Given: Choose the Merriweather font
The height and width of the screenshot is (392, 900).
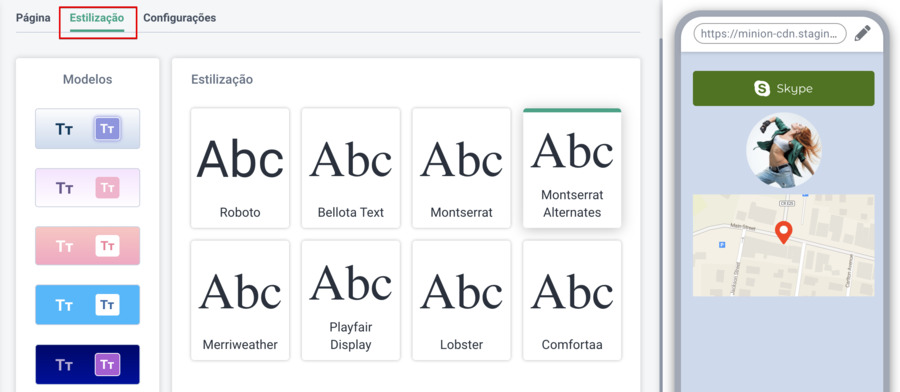Looking at the screenshot, I should [x=240, y=300].
